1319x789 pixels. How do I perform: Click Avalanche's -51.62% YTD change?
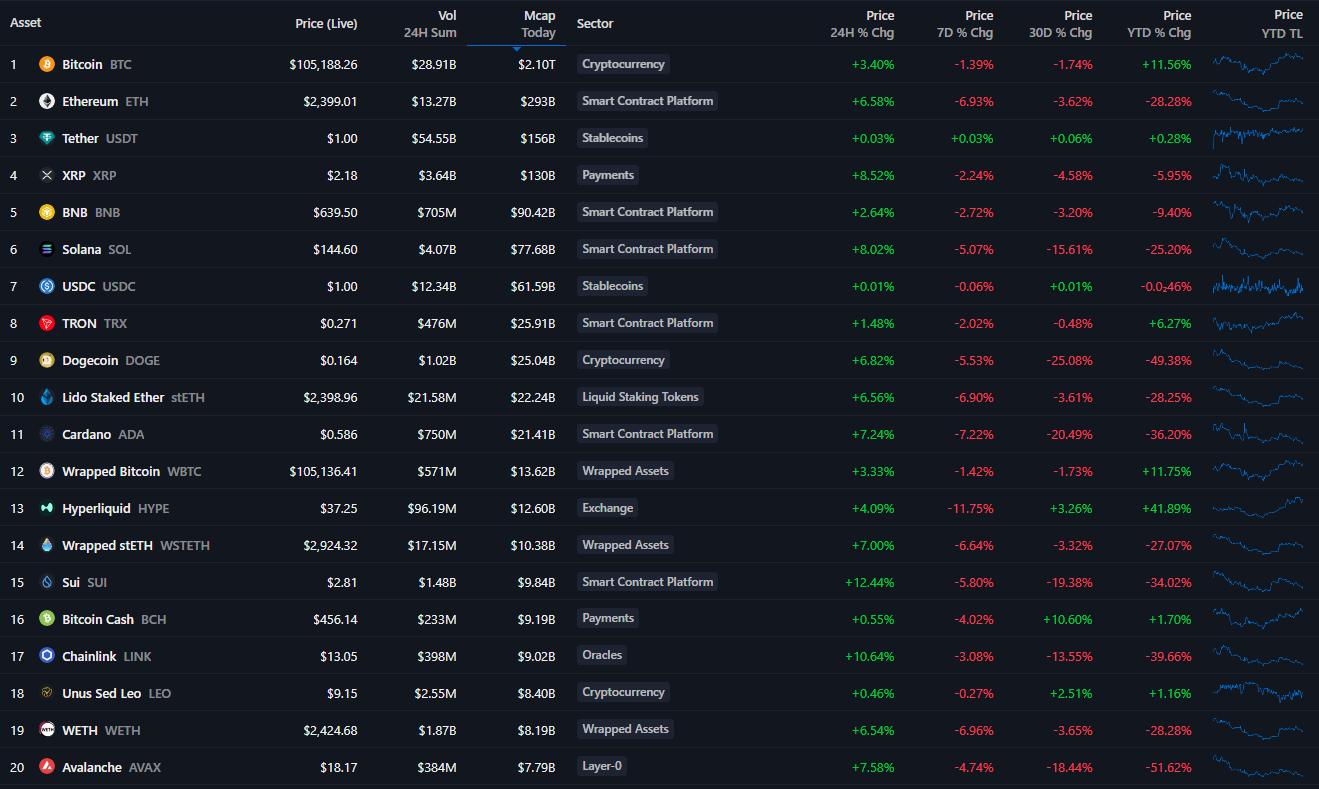click(1167, 767)
